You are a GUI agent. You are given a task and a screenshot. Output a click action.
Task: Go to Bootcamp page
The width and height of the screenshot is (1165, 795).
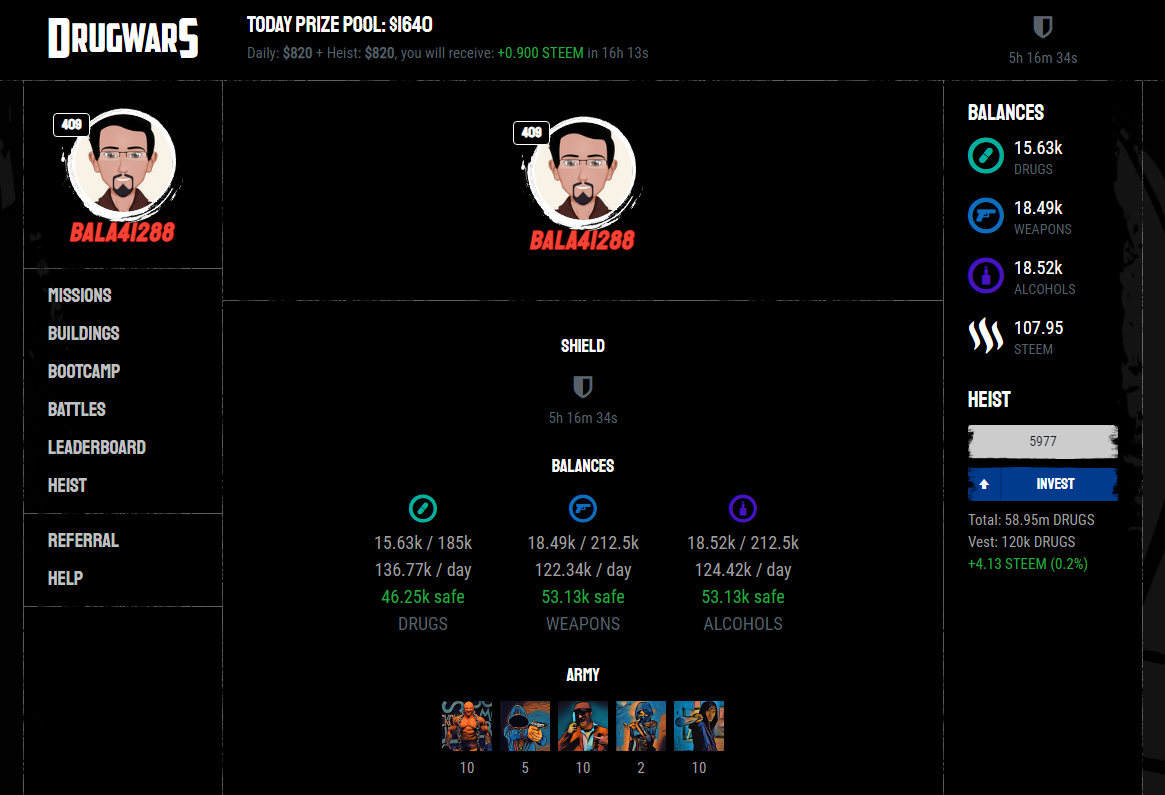(84, 371)
